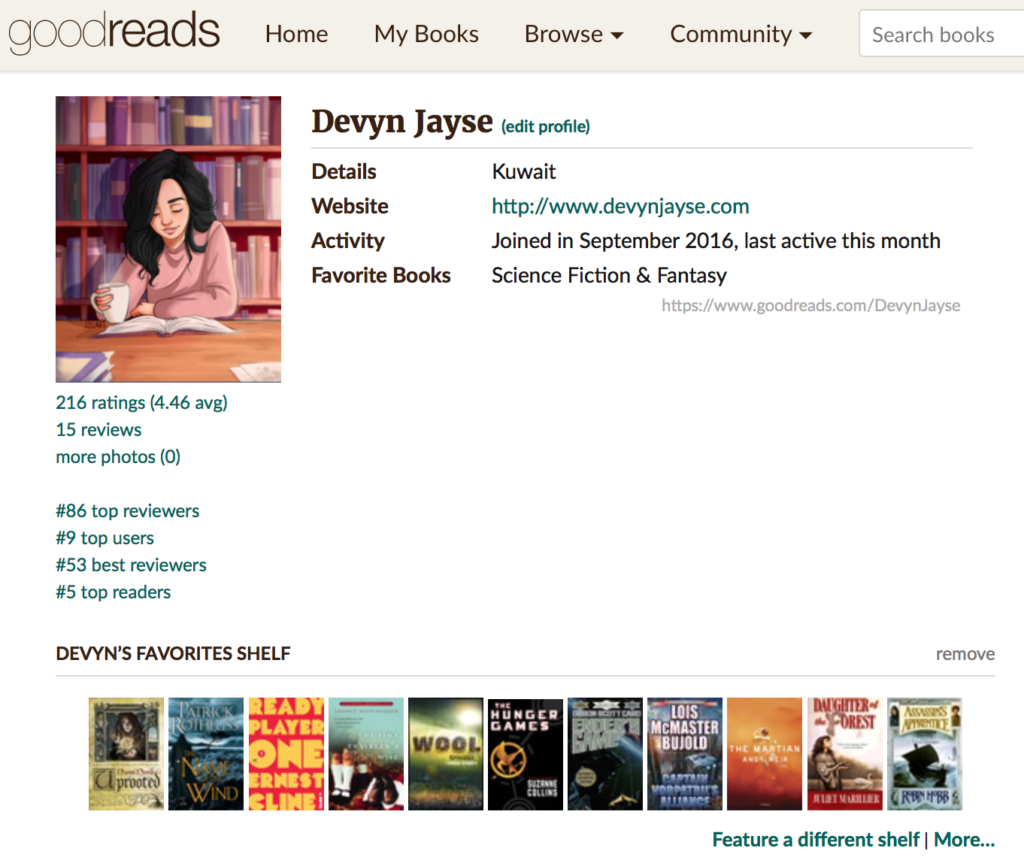Click the edit profile link
This screenshot has width=1024, height=863.
click(x=545, y=126)
